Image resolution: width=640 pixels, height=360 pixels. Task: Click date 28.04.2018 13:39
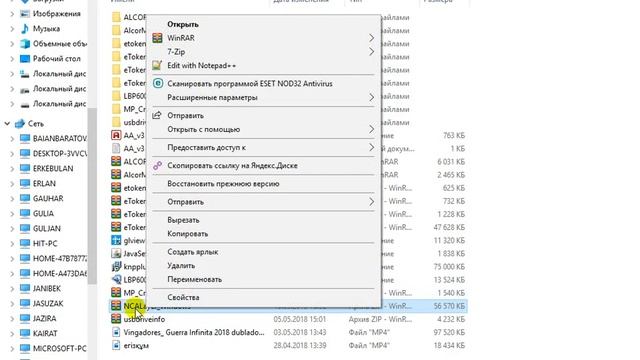(x=300, y=345)
